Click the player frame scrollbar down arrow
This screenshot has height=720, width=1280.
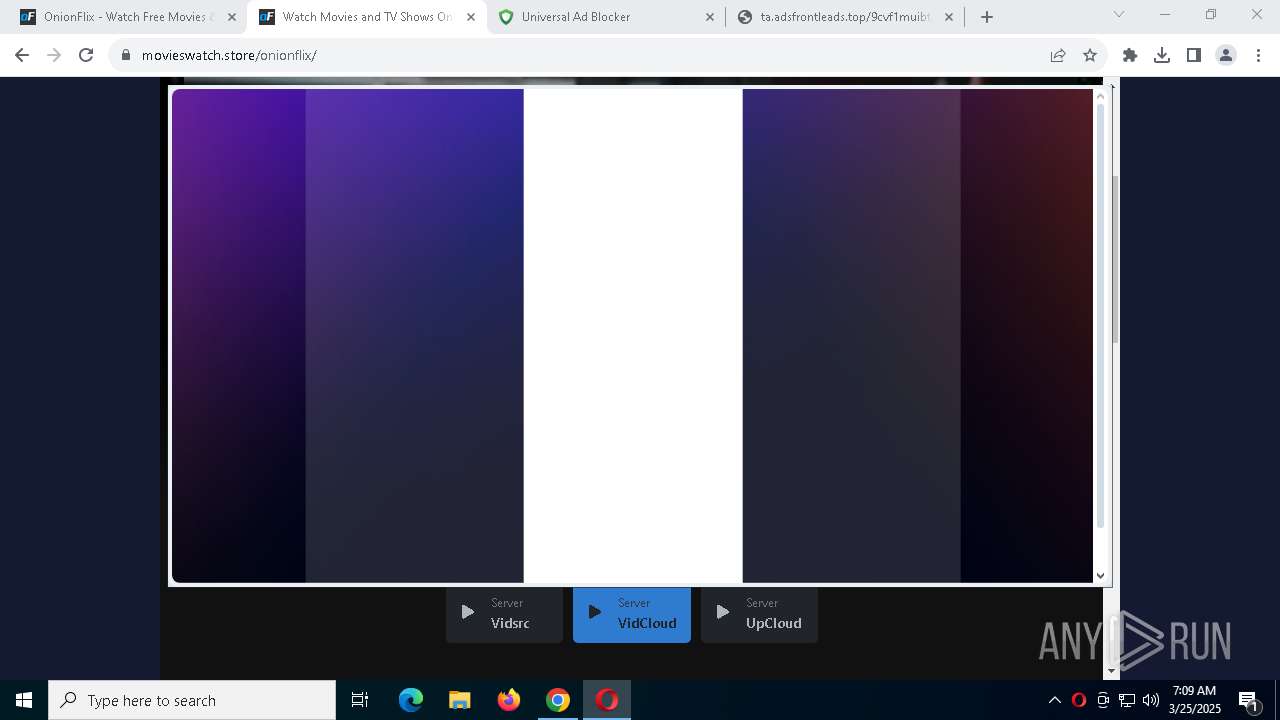tap(1101, 575)
